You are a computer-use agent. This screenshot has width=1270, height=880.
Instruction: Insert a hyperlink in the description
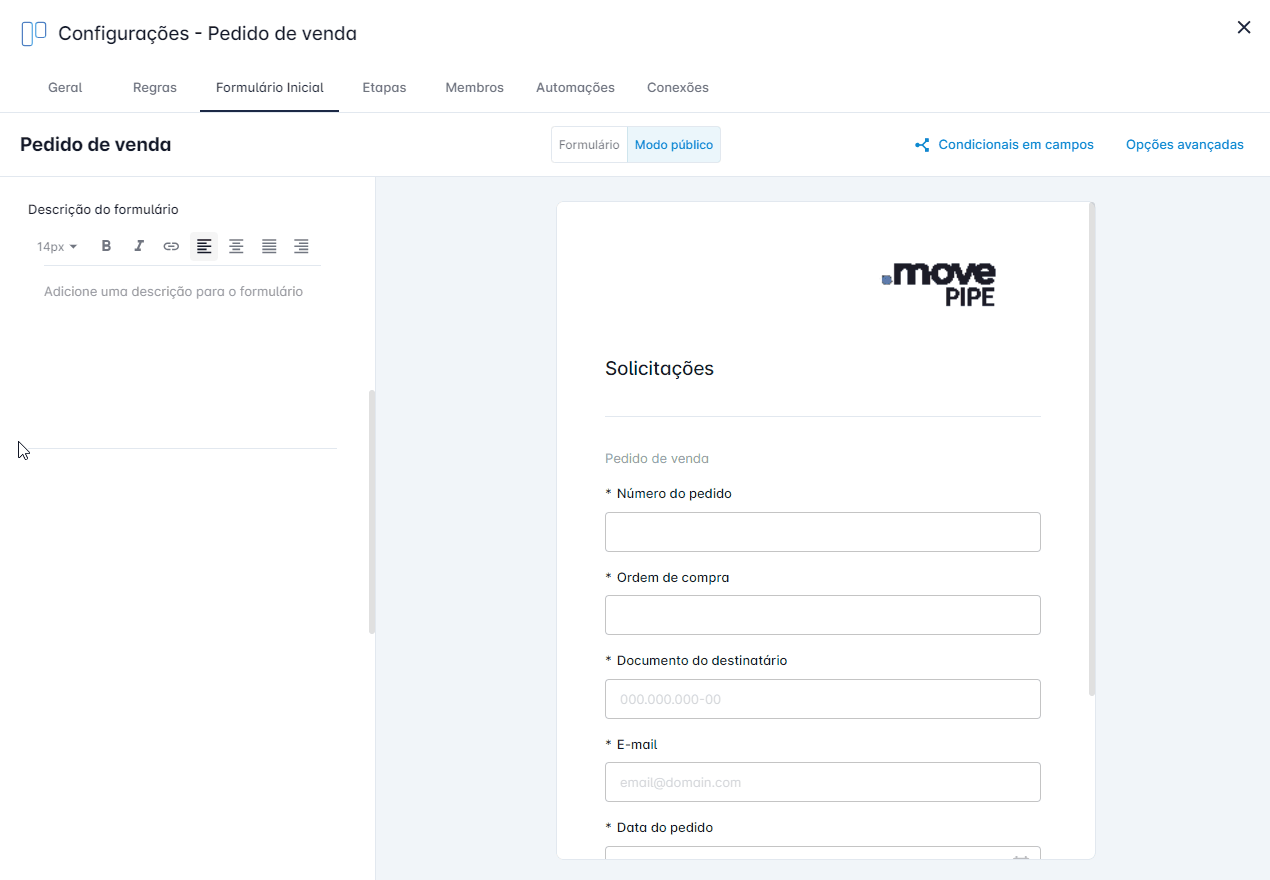coord(171,246)
